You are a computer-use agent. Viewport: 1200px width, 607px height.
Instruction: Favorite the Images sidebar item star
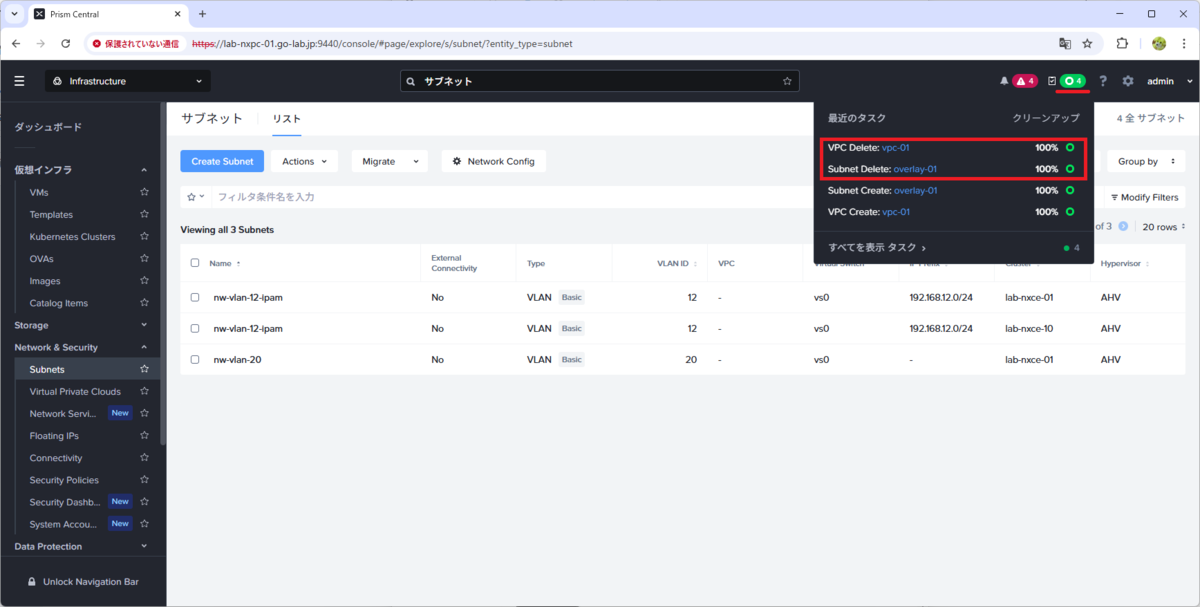pyautogui.click(x=144, y=281)
